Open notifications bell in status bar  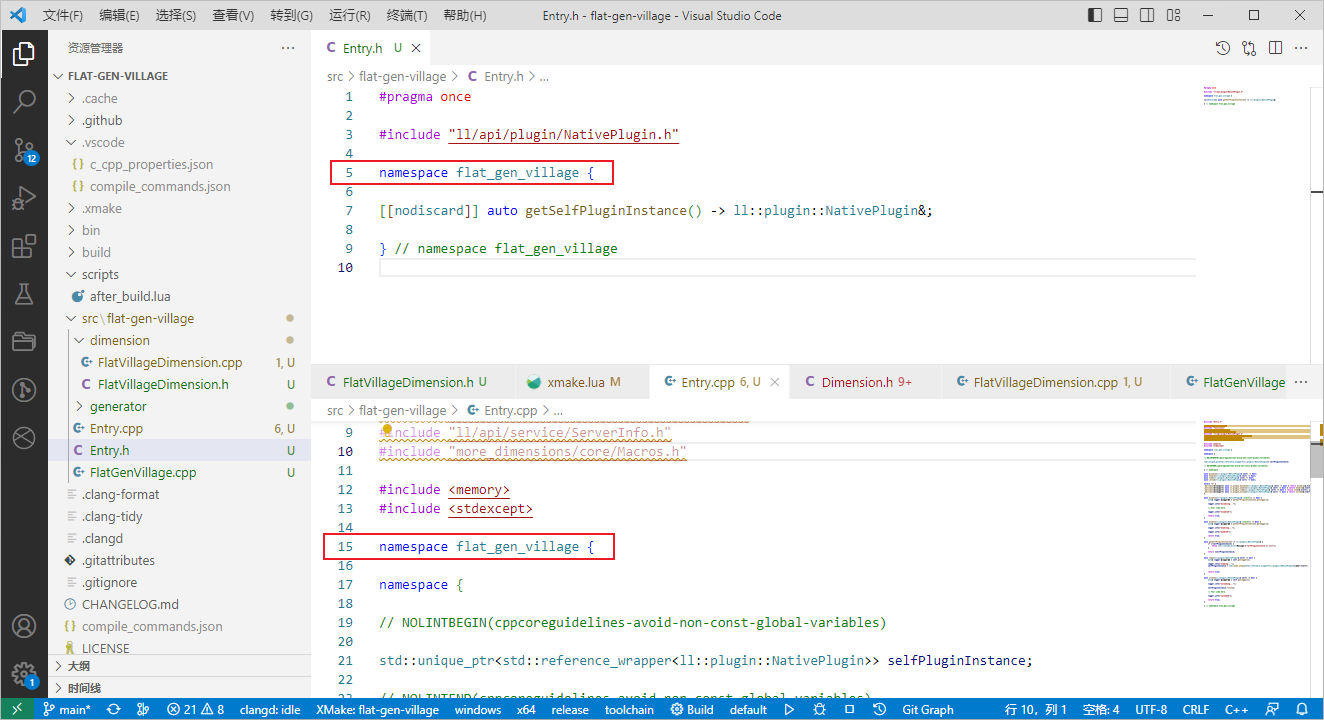tap(1301, 709)
